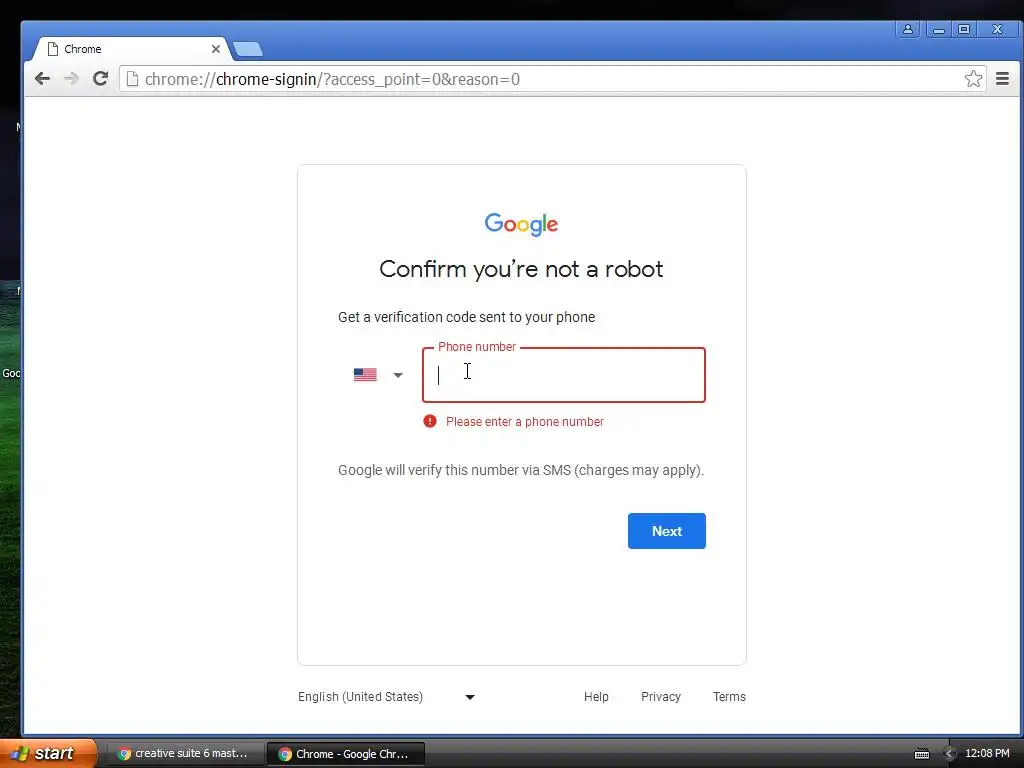1024x768 pixels.
Task: Click the browser forward arrow
Action: pyautogui.click(x=71, y=79)
